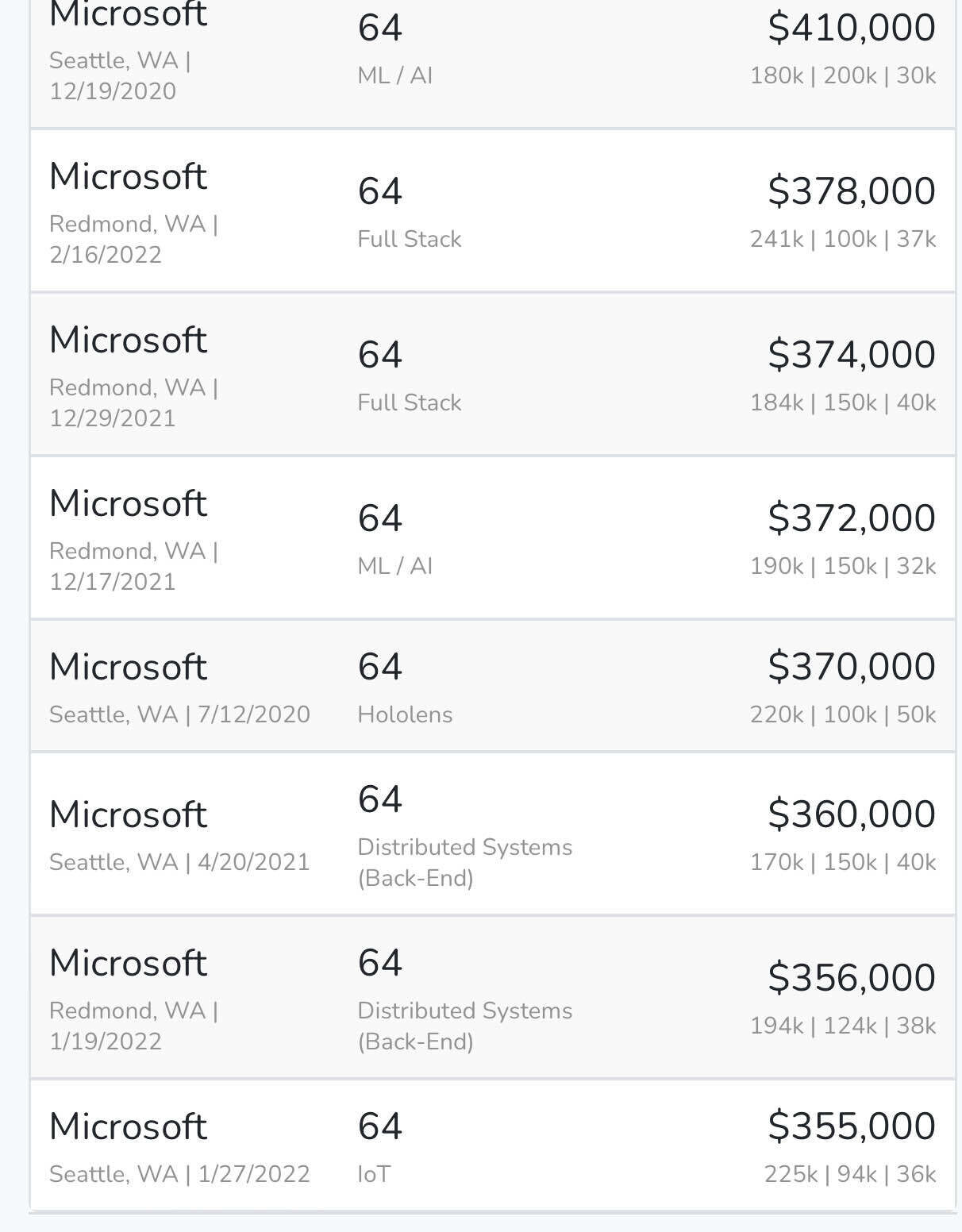This screenshot has height=1232, width=962.
Task: Click the Distributed Systems (Back-End) text
Action: [465, 862]
